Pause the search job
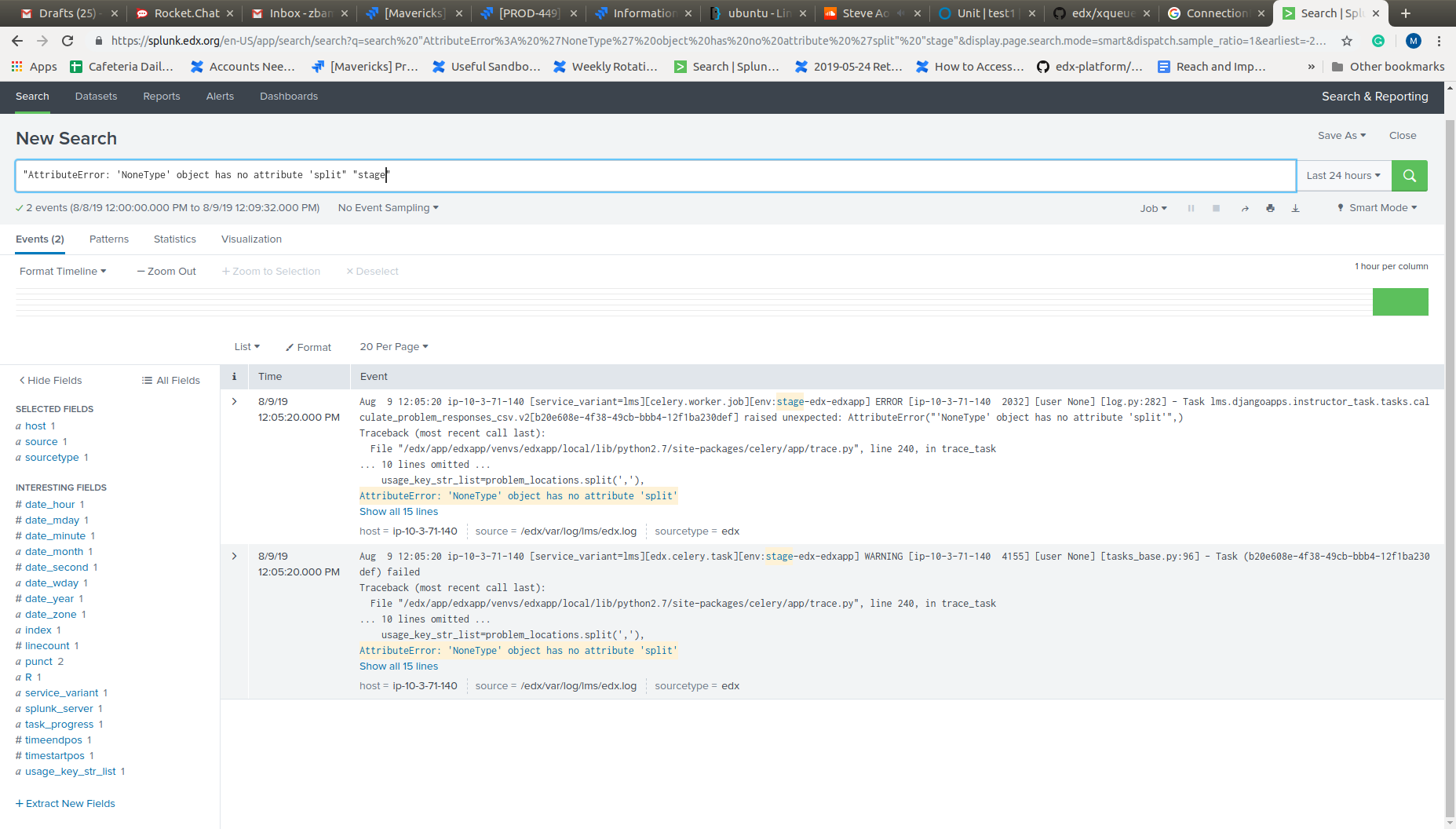Viewport: 1456px width, 829px height. [x=1191, y=208]
